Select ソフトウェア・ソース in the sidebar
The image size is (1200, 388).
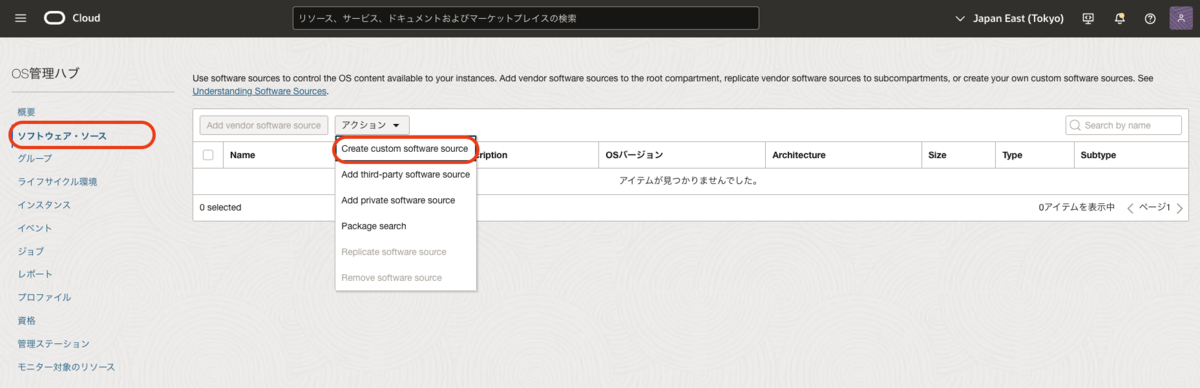[x=62, y=135]
